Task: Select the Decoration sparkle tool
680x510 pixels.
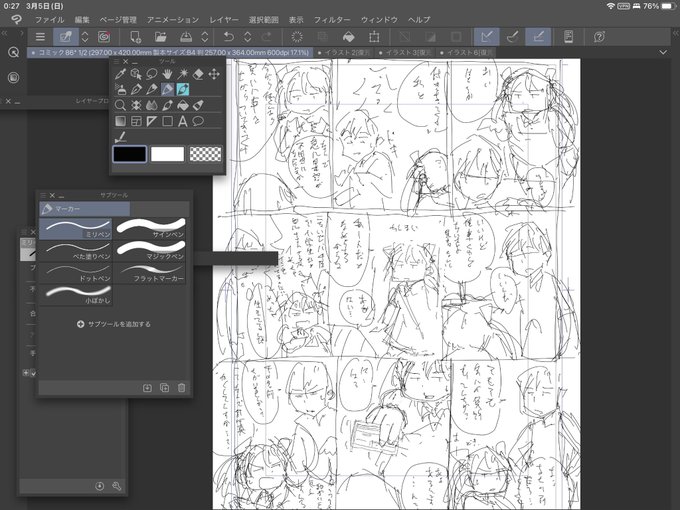Action: [136, 105]
